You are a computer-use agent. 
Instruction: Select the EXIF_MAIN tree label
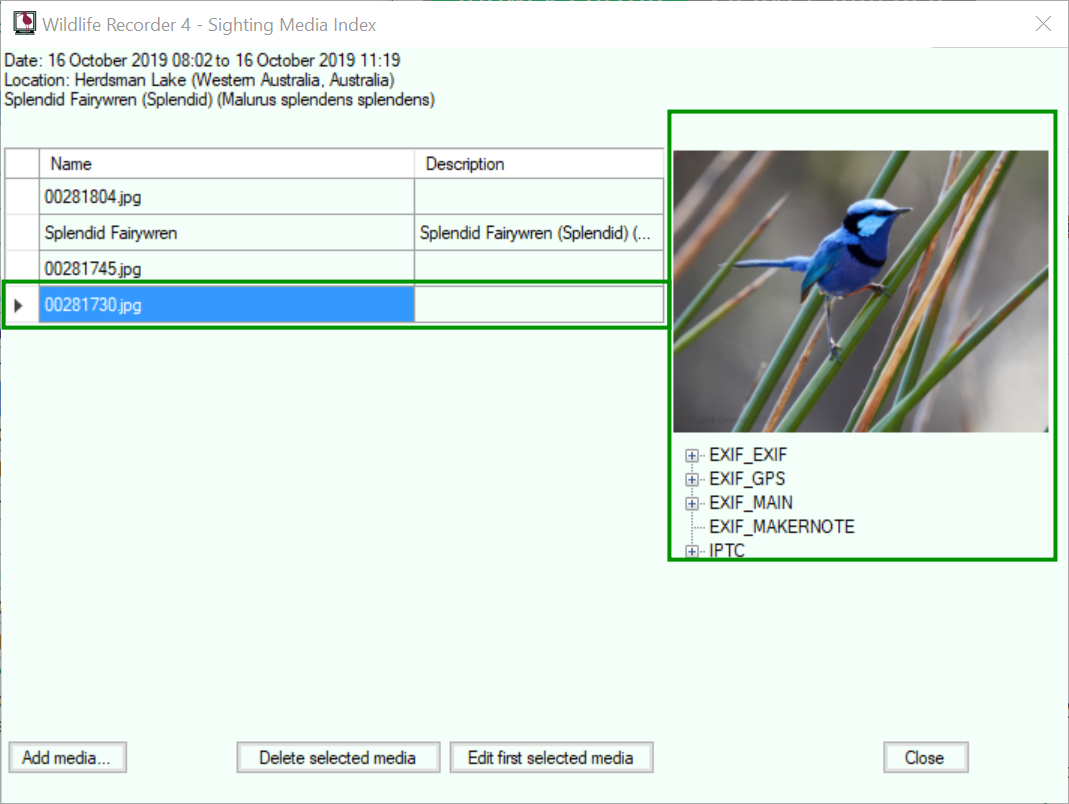point(751,503)
